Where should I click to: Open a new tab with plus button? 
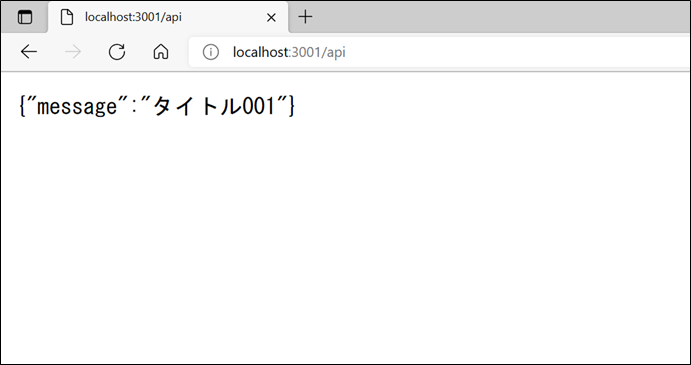305,17
